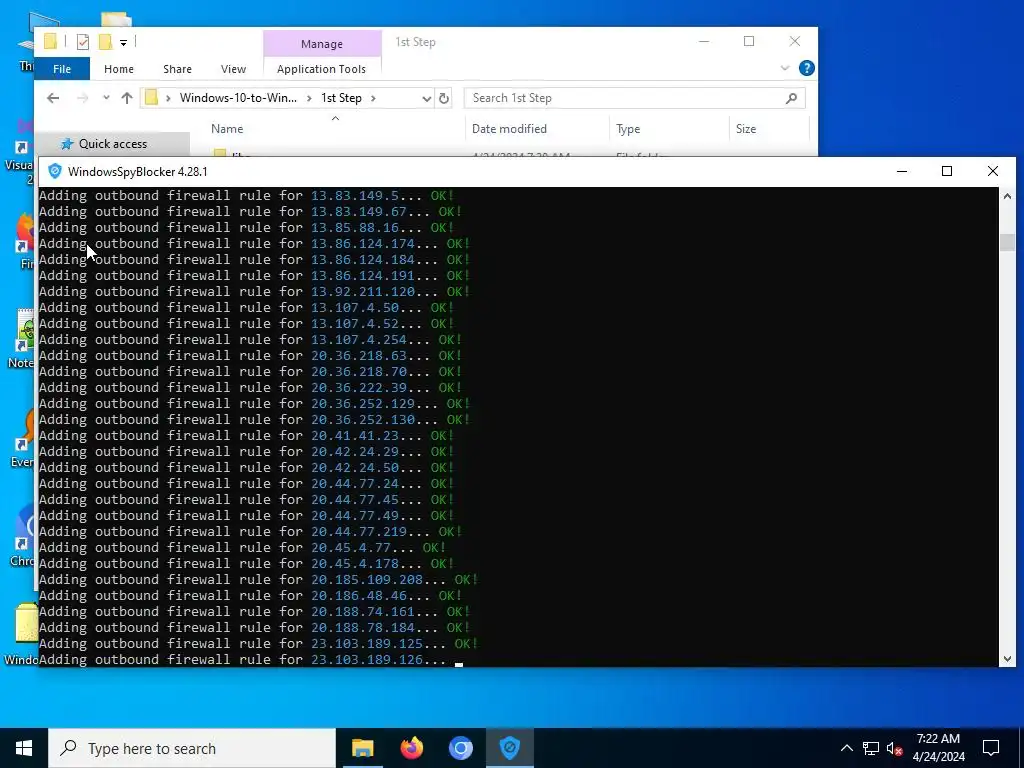The image size is (1024, 768).
Task: Click the Search 1st Step field
Action: 627,98
